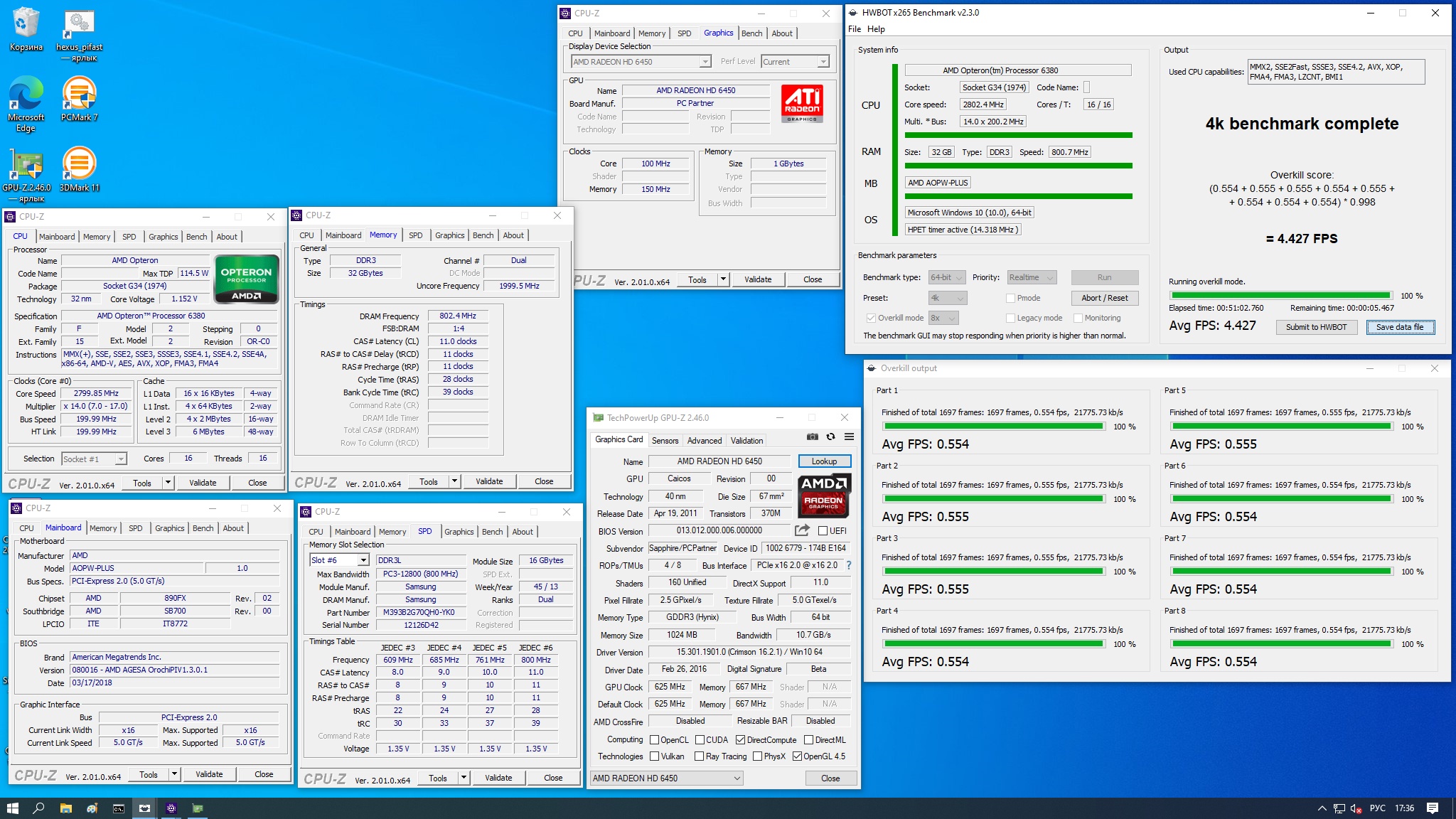The image size is (1456, 819).
Task: Toggle the Ray Tracing checkbox
Action: (x=699, y=756)
